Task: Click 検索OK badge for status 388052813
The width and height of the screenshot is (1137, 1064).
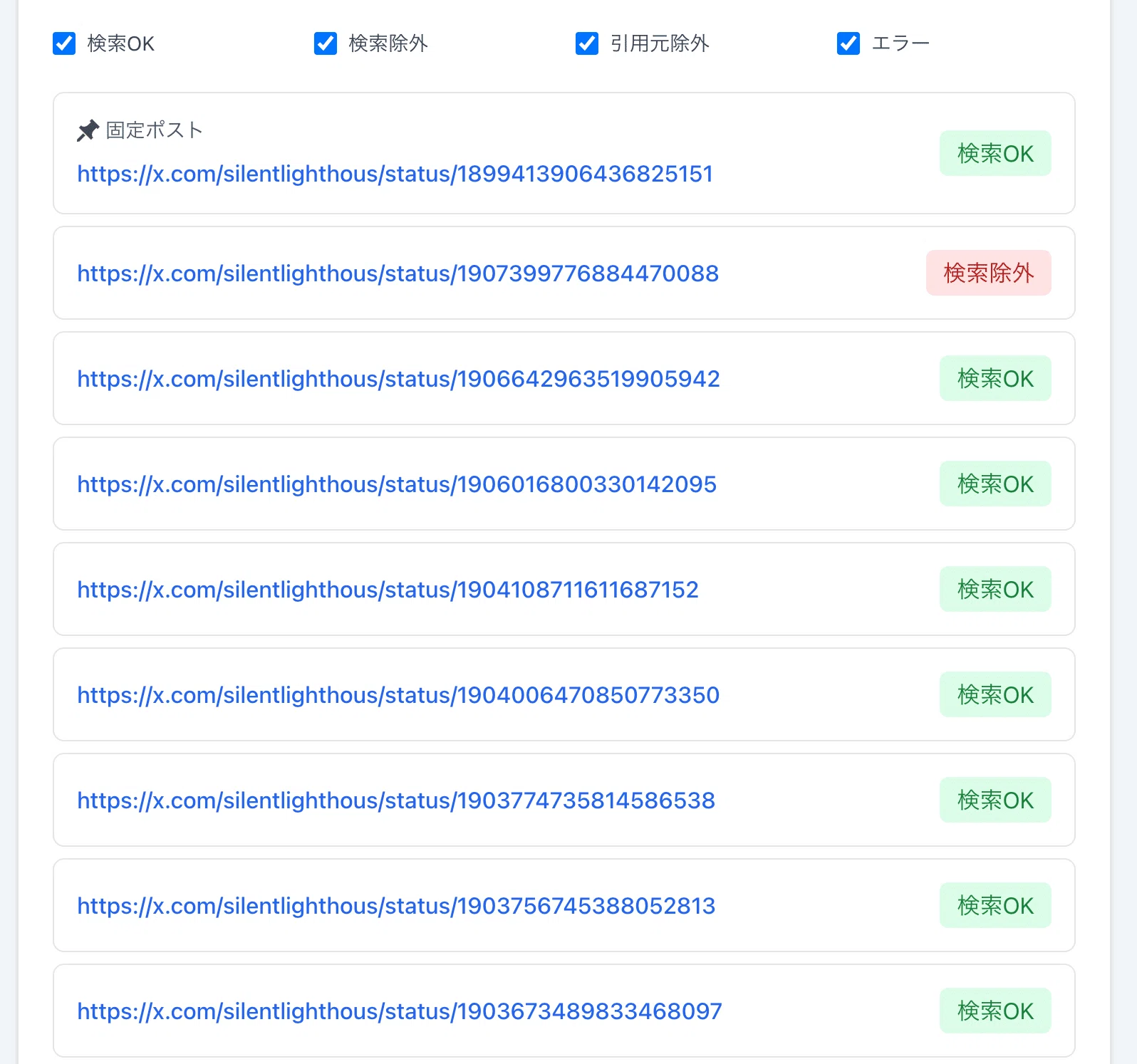Action: tap(995, 905)
